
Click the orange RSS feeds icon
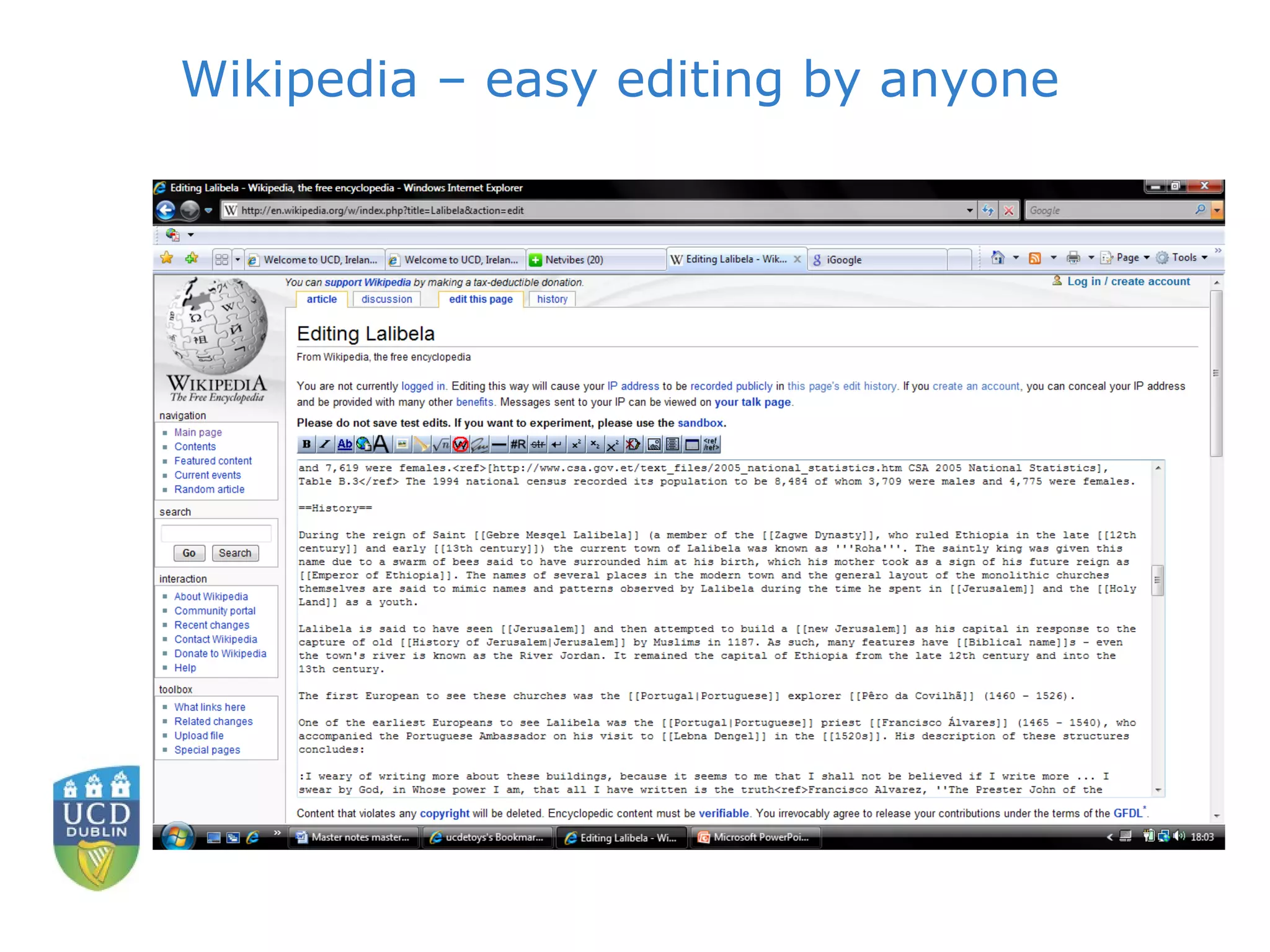pyautogui.click(x=1035, y=258)
